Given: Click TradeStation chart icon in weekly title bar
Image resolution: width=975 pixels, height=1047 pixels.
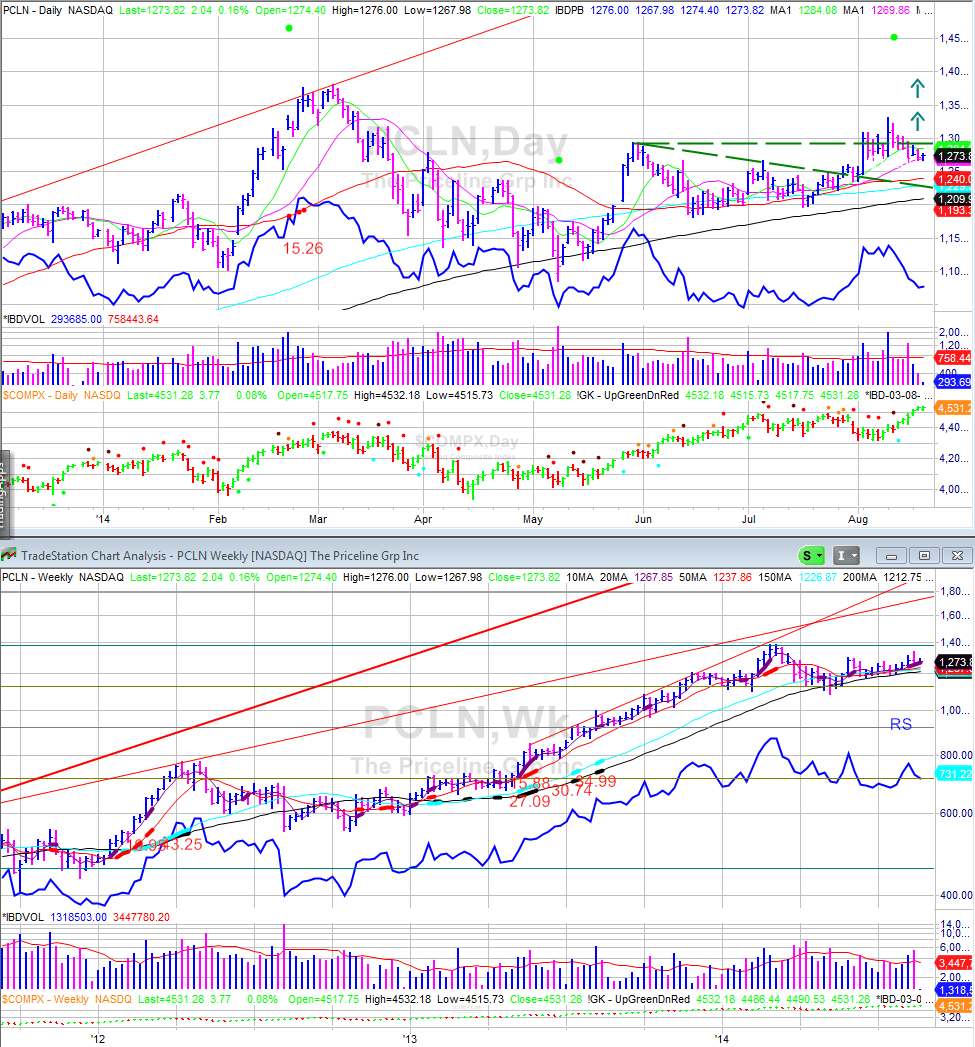Looking at the screenshot, I should [x=9, y=556].
